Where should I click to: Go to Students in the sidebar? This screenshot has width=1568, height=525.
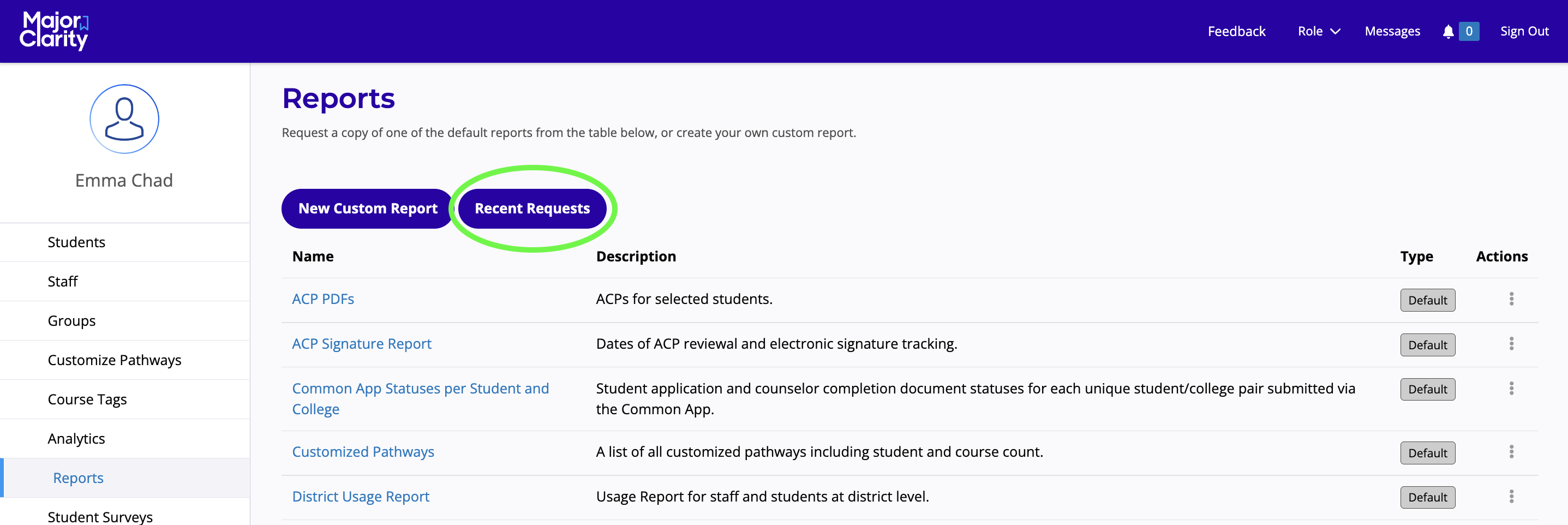[x=77, y=242]
